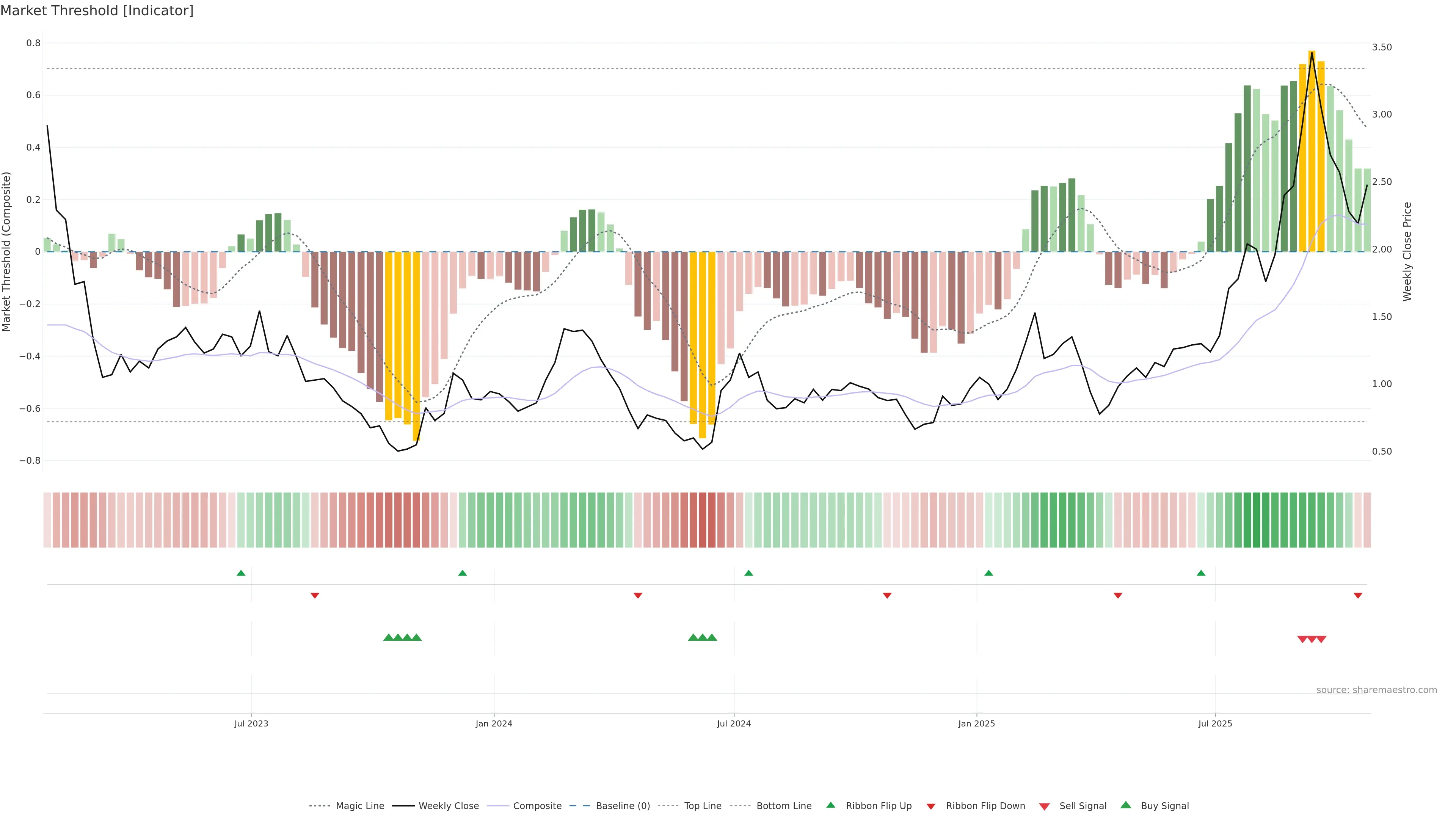Screen dimensions: 1456x819
Task: Click the rightmost red Sell Signal triangle on chart
Action: [x=1321, y=639]
